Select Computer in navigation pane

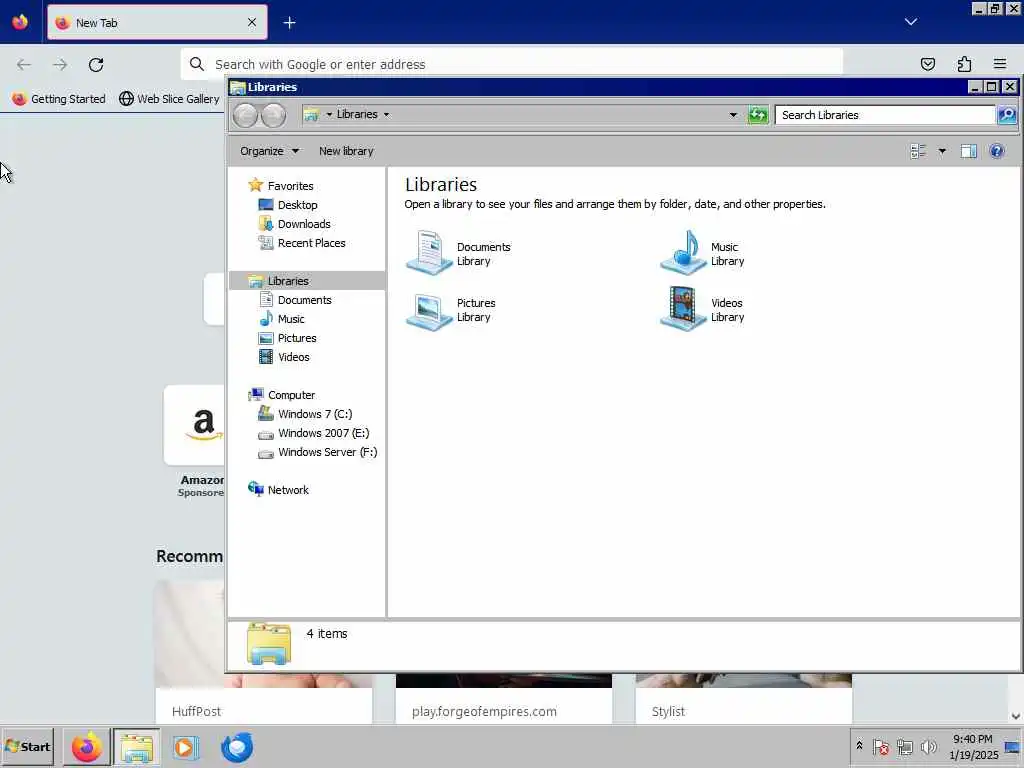(x=291, y=395)
